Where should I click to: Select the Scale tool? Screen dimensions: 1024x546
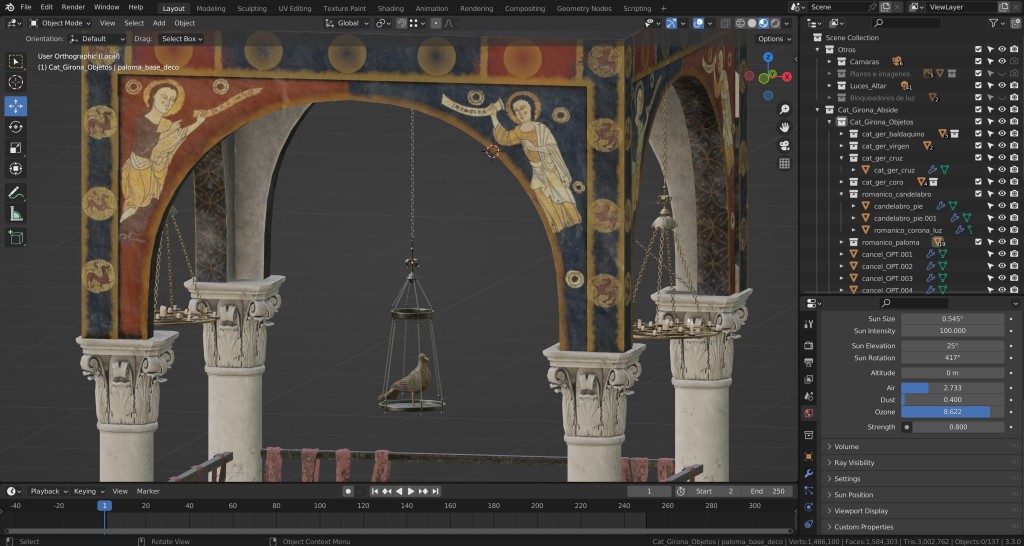coord(16,149)
